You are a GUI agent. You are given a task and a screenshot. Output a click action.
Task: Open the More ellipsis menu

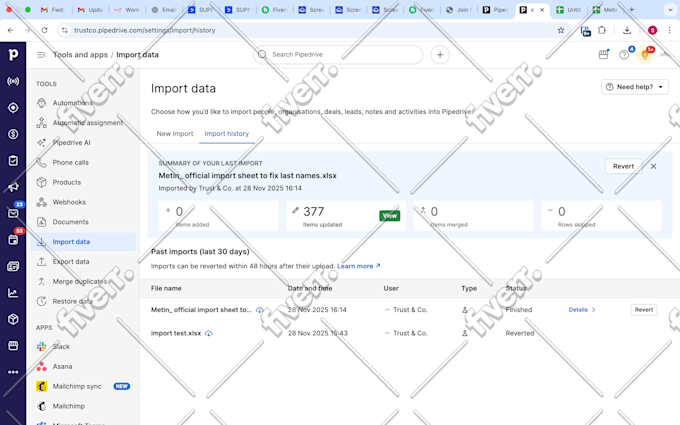click(13, 372)
